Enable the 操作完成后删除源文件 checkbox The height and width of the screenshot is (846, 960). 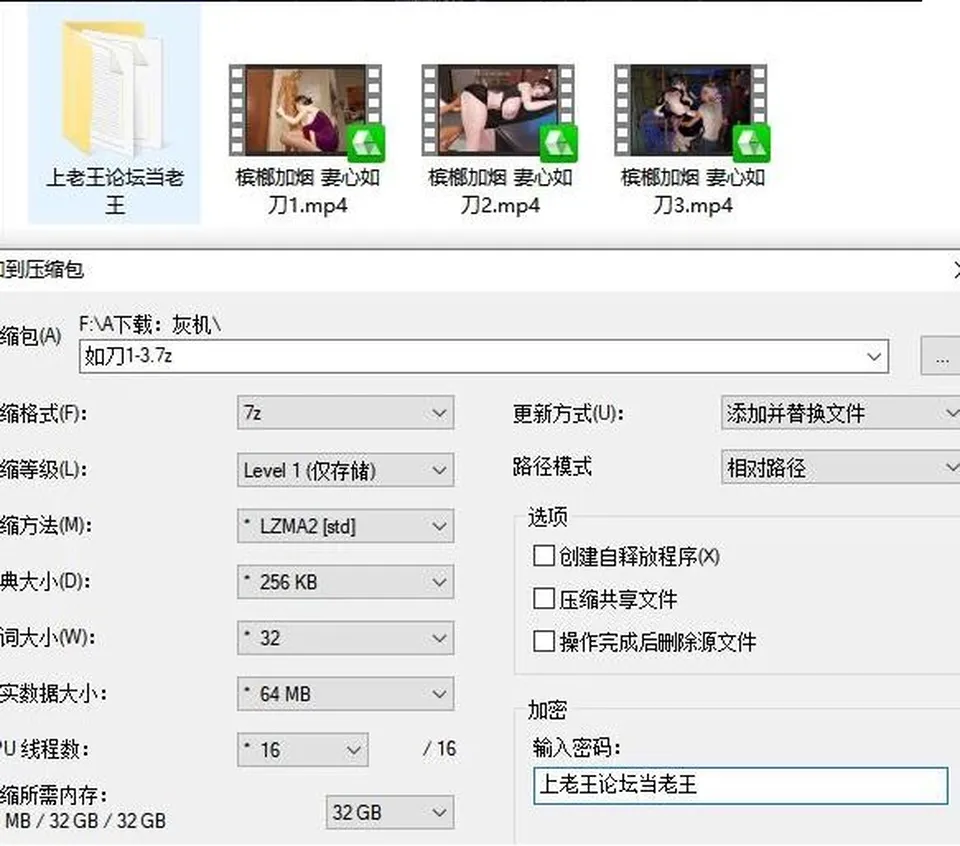544,642
